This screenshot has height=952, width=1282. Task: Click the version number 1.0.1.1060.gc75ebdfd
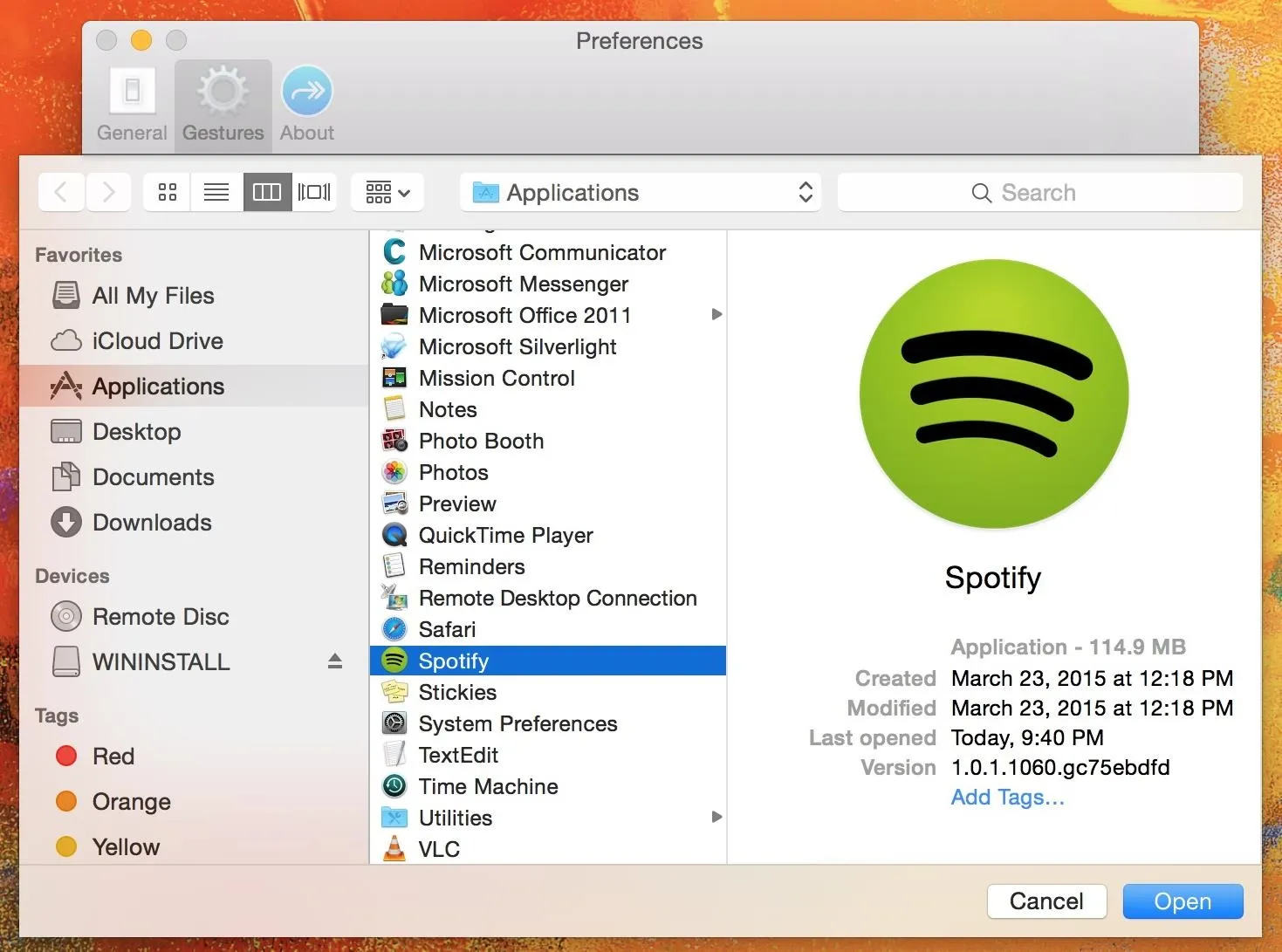point(1060,768)
